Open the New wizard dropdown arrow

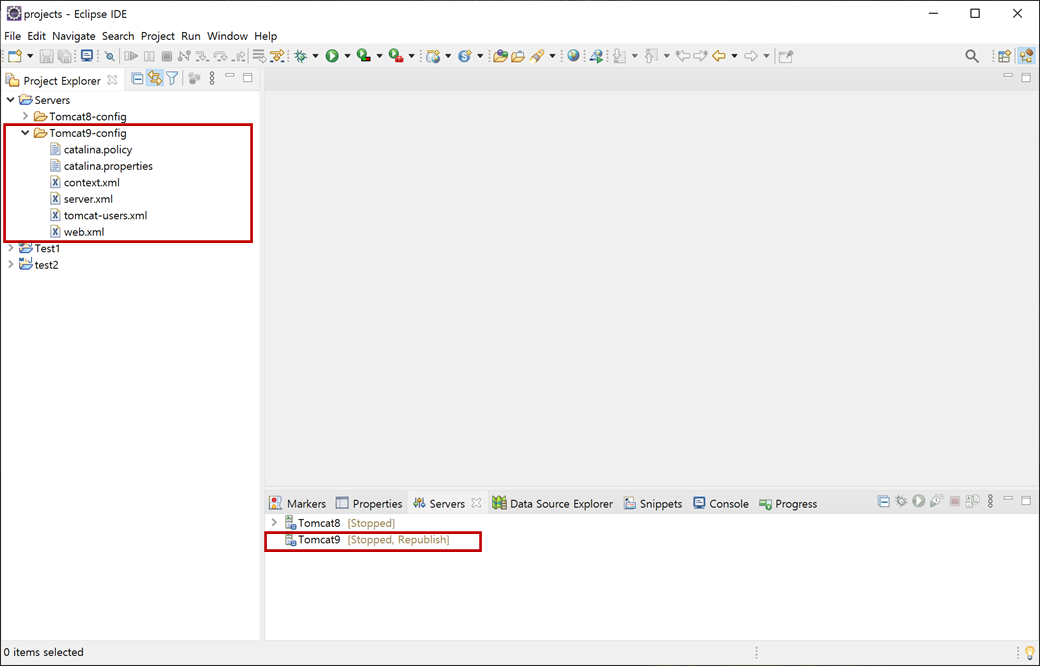pyautogui.click(x=30, y=56)
